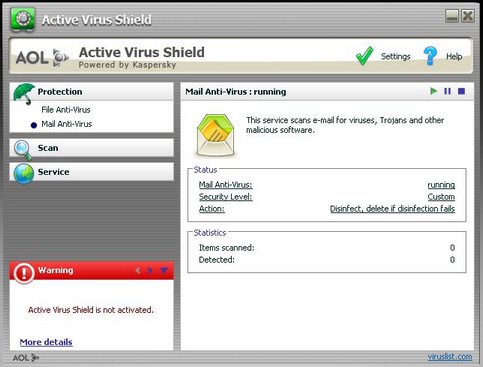The height and width of the screenshot is (367, 483).
Task: Click the green umbrella Protection icon
Action: pos(24,93)
